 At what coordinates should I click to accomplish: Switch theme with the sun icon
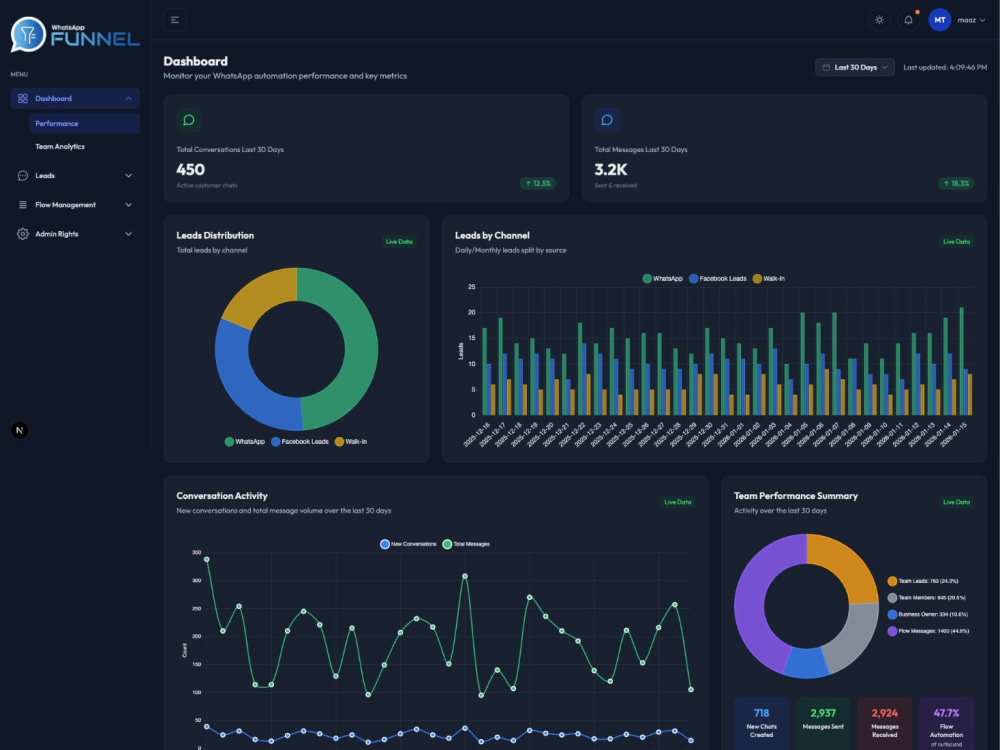pyautogui.click(x=879, y=20)
